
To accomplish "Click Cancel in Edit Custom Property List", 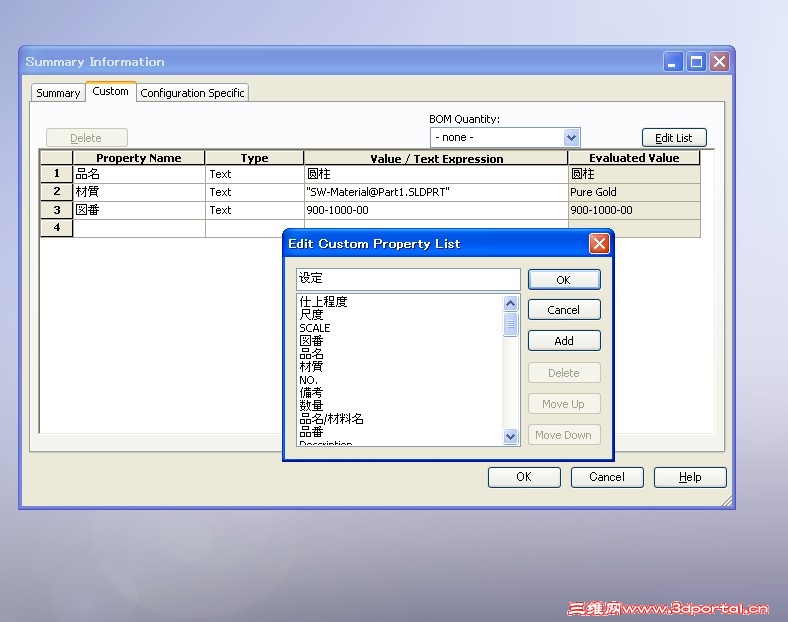I will coord(564,310).
